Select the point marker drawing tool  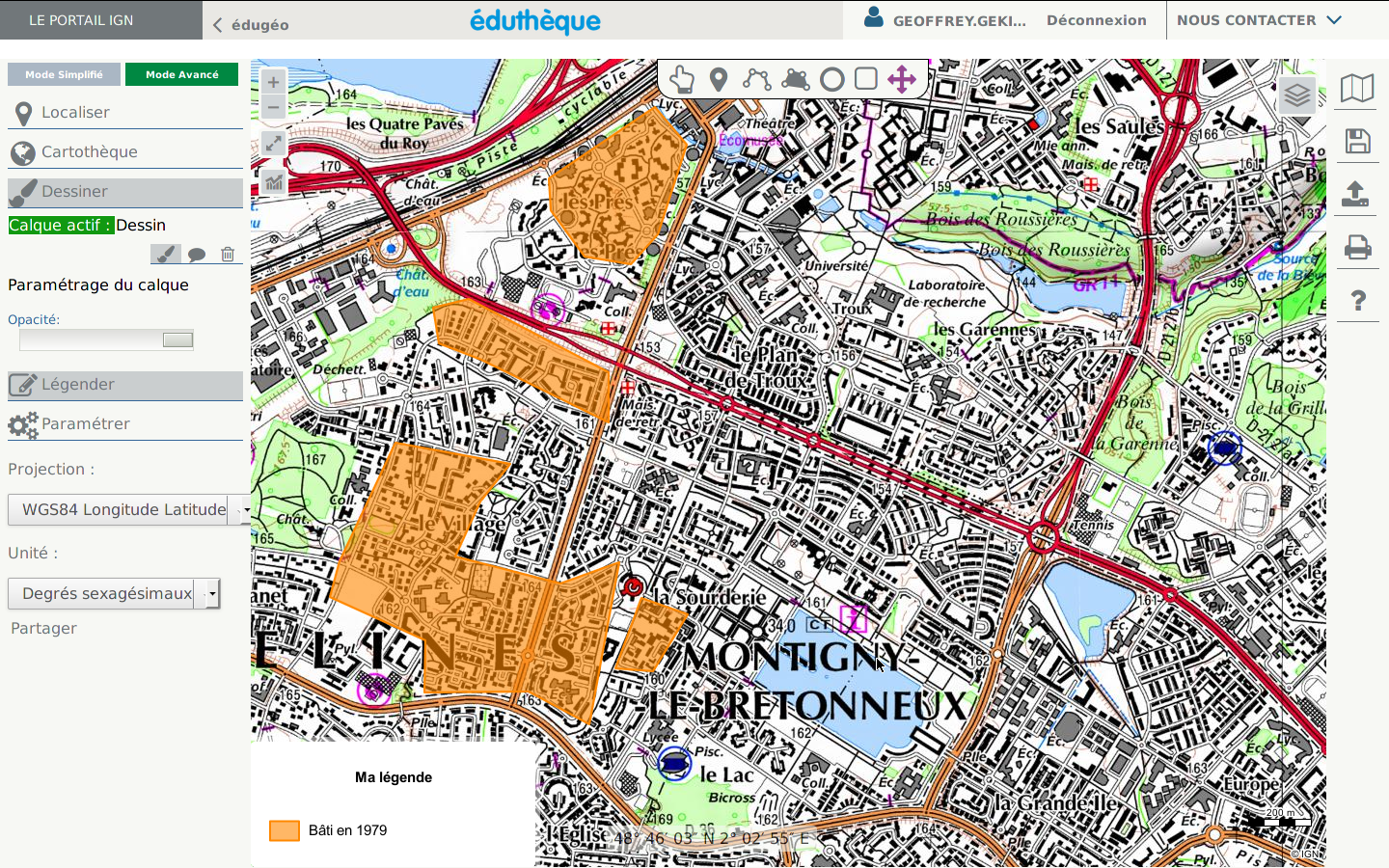719,79
